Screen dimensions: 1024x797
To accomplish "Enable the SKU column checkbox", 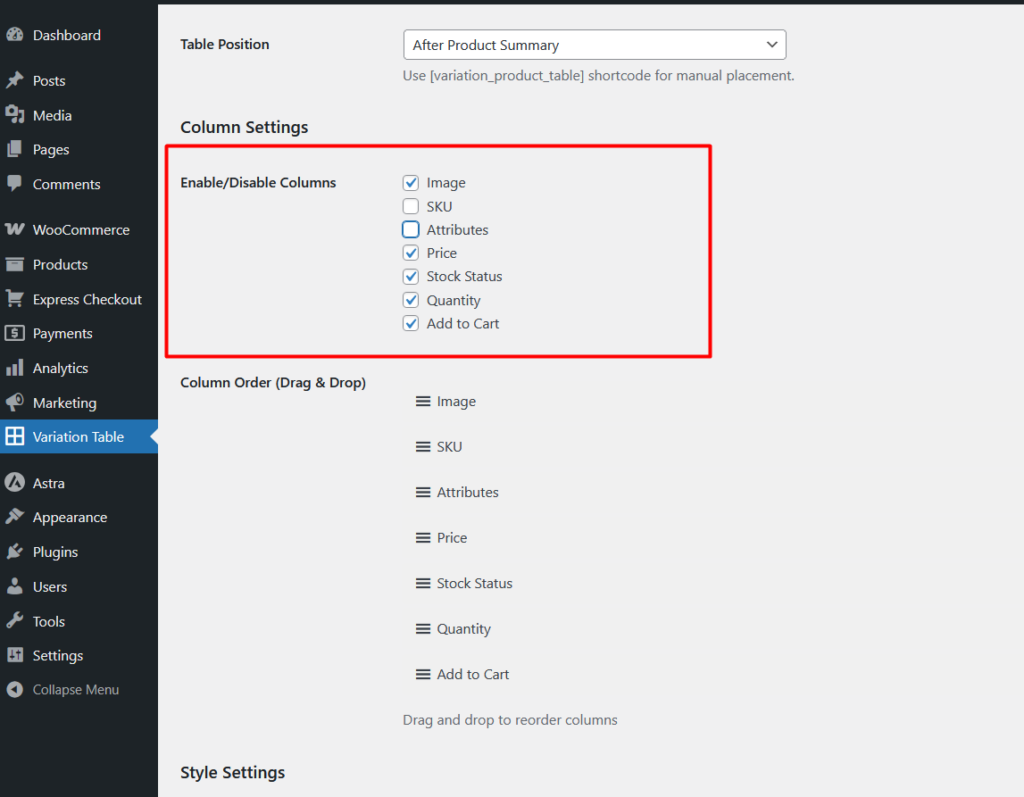I will point(411,207).
